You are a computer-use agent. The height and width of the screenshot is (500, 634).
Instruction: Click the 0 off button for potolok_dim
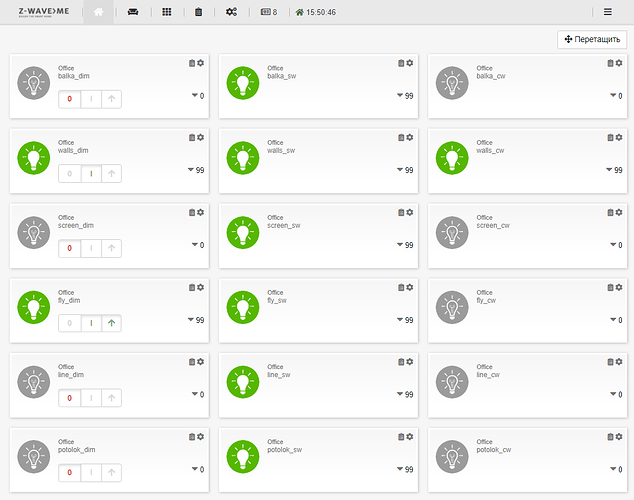[70, 473]
